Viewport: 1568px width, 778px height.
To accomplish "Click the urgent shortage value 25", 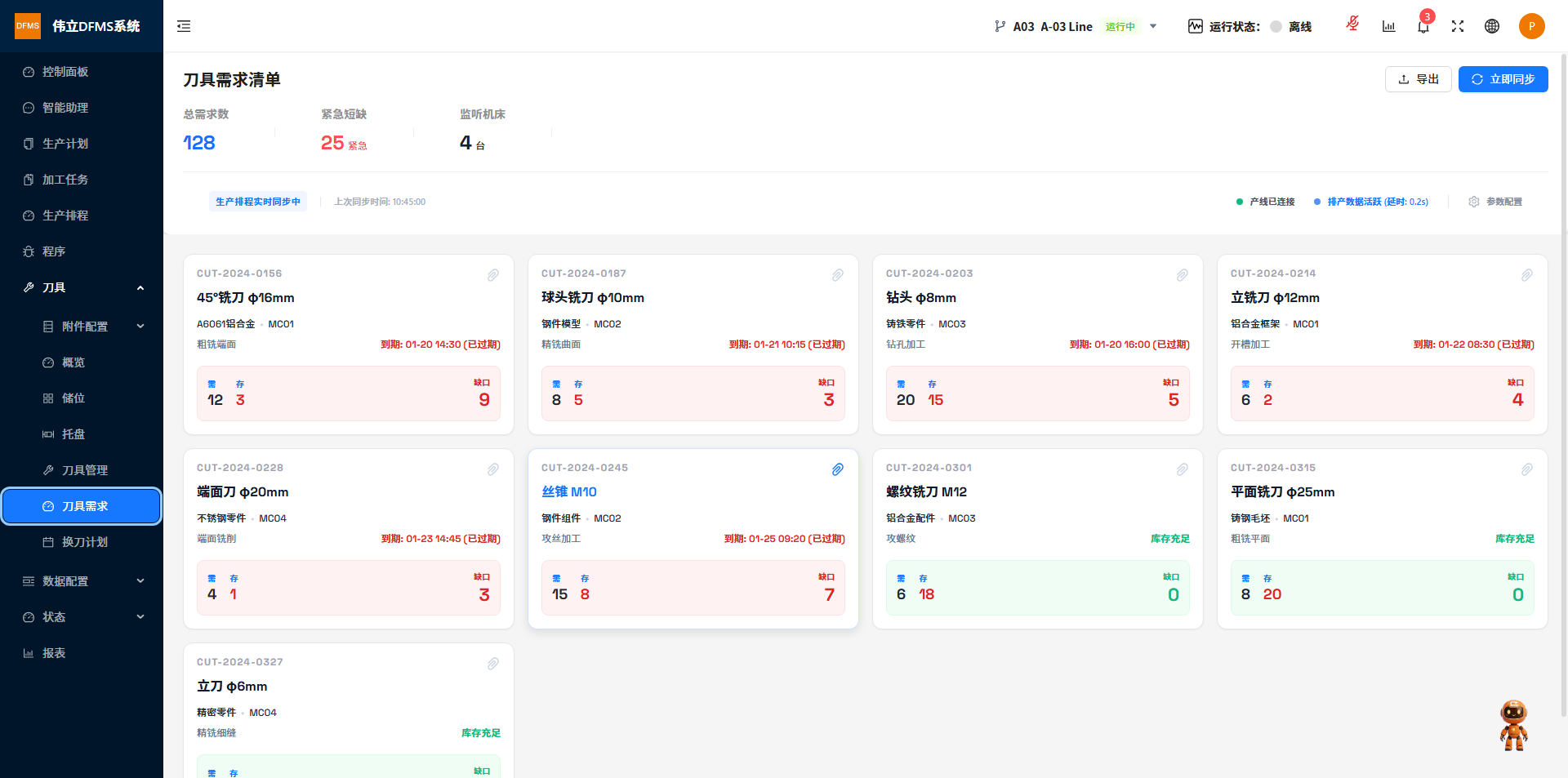I will click(x=332, y=143).
